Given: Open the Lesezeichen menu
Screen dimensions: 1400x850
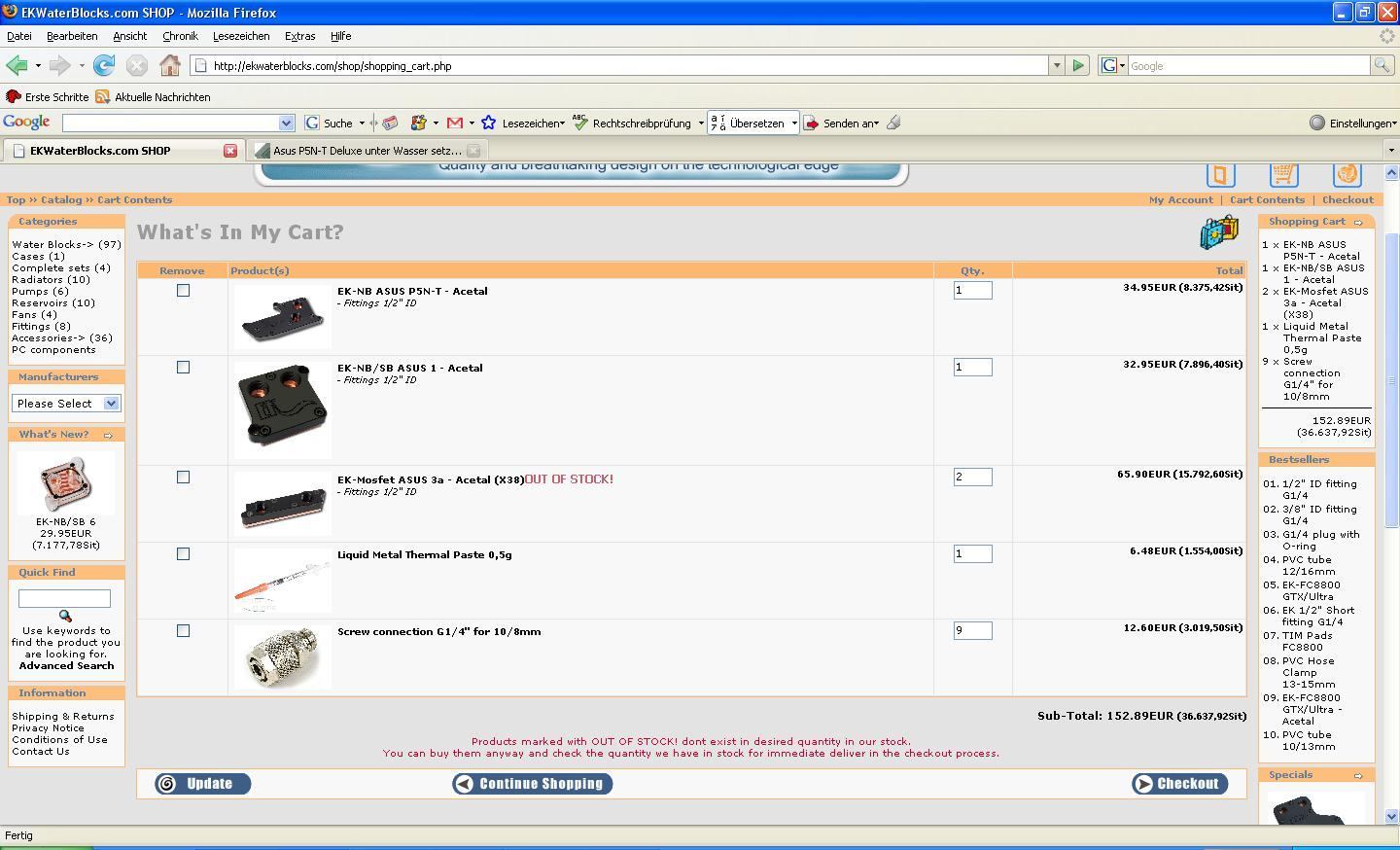Looking at the screenshot, I should (x=241, y=36).
